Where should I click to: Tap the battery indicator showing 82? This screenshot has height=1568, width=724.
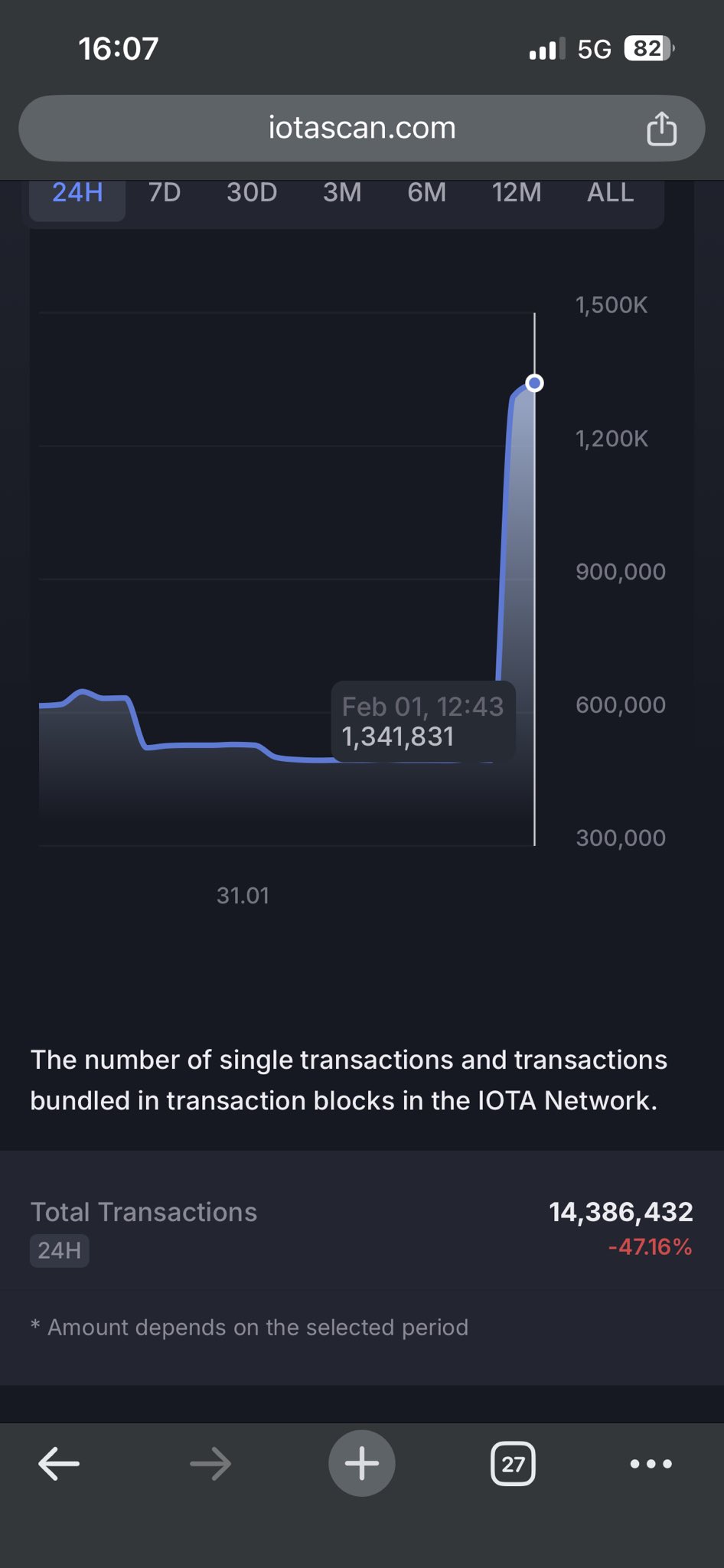[x=648, y=49]
